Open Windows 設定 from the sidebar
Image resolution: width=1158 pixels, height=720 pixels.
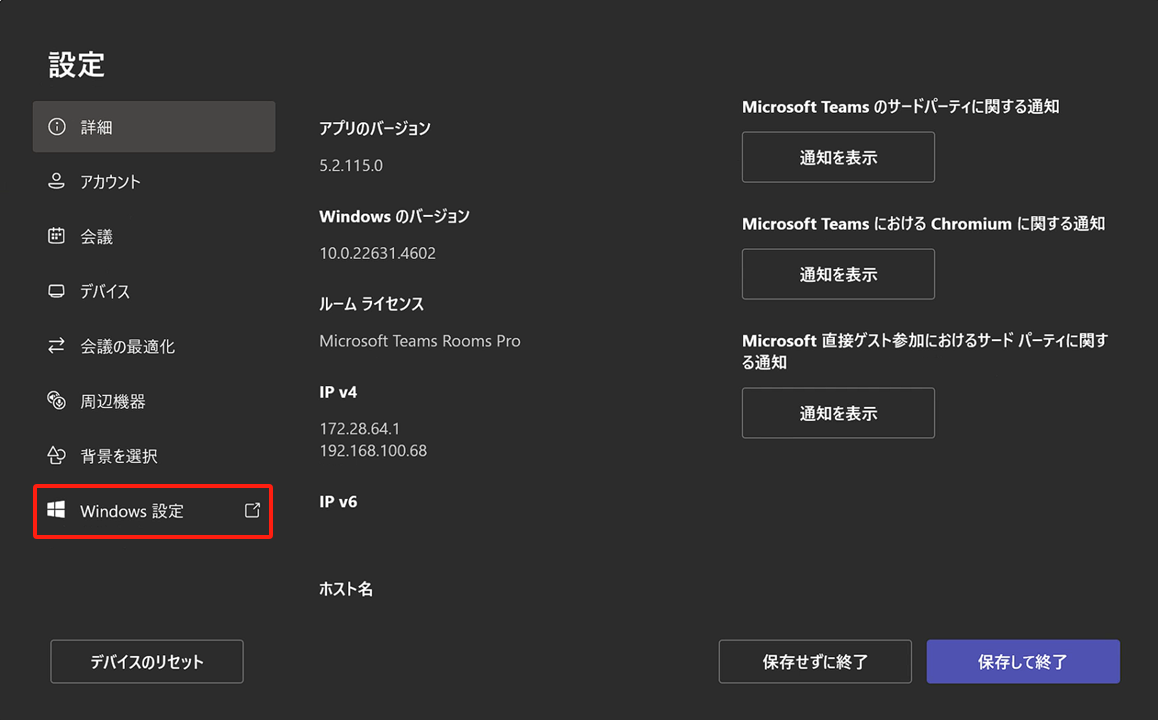154,511
